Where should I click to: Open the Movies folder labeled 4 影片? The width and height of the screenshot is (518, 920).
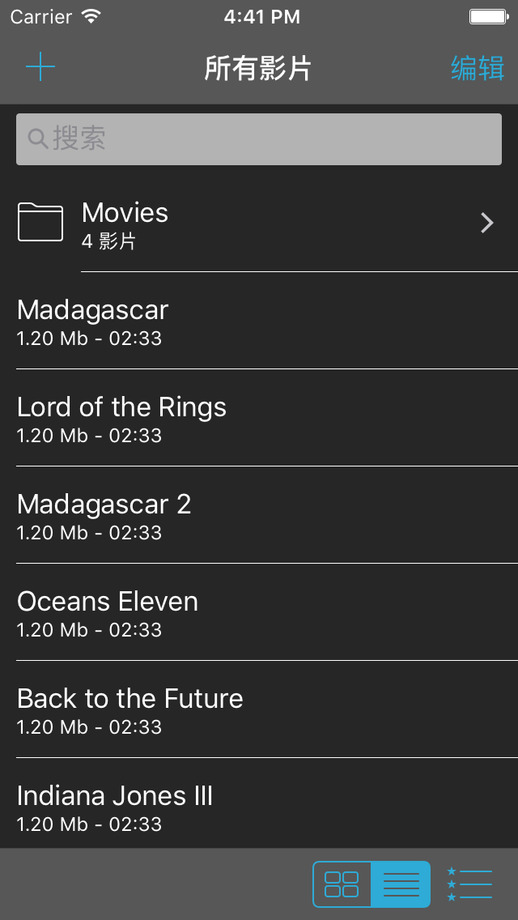click(x=259, y=223)
